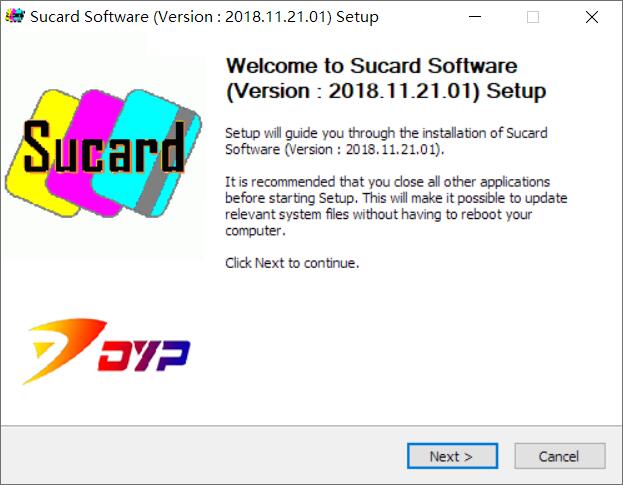This screenshot has width=623, height=485.
Task: Click the Next button to continue setup
Action: [452, 456]
